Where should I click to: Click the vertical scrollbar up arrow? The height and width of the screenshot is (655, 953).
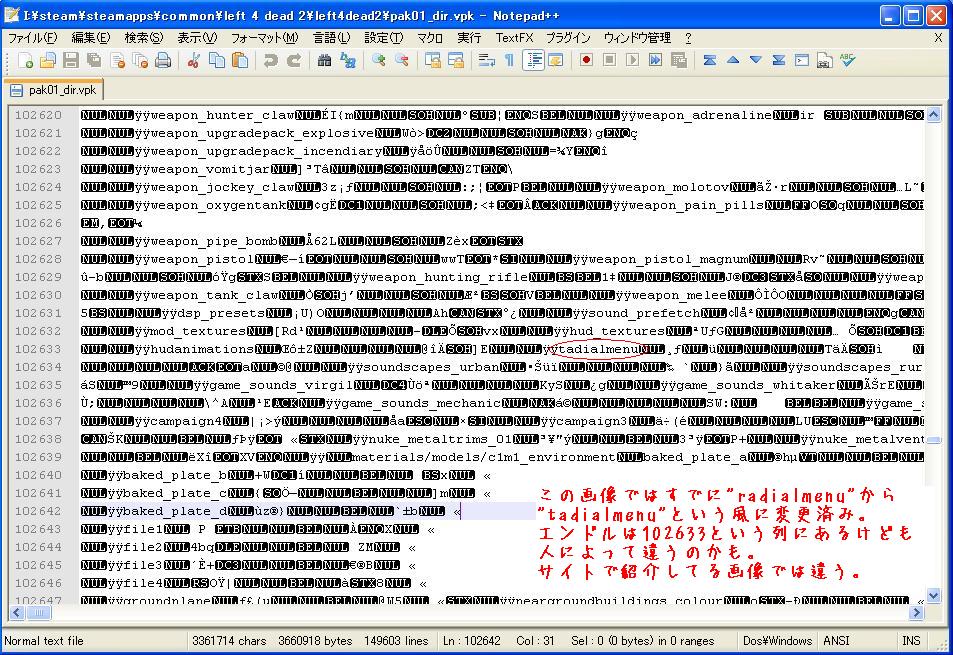[x=934, y=114]
